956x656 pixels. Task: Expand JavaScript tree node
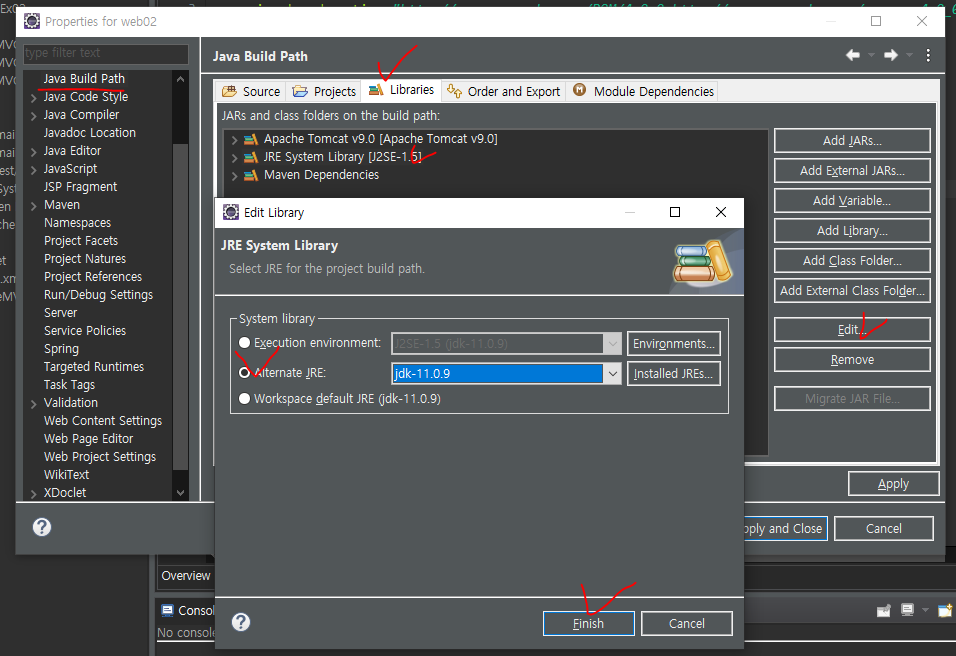point(34,169)
